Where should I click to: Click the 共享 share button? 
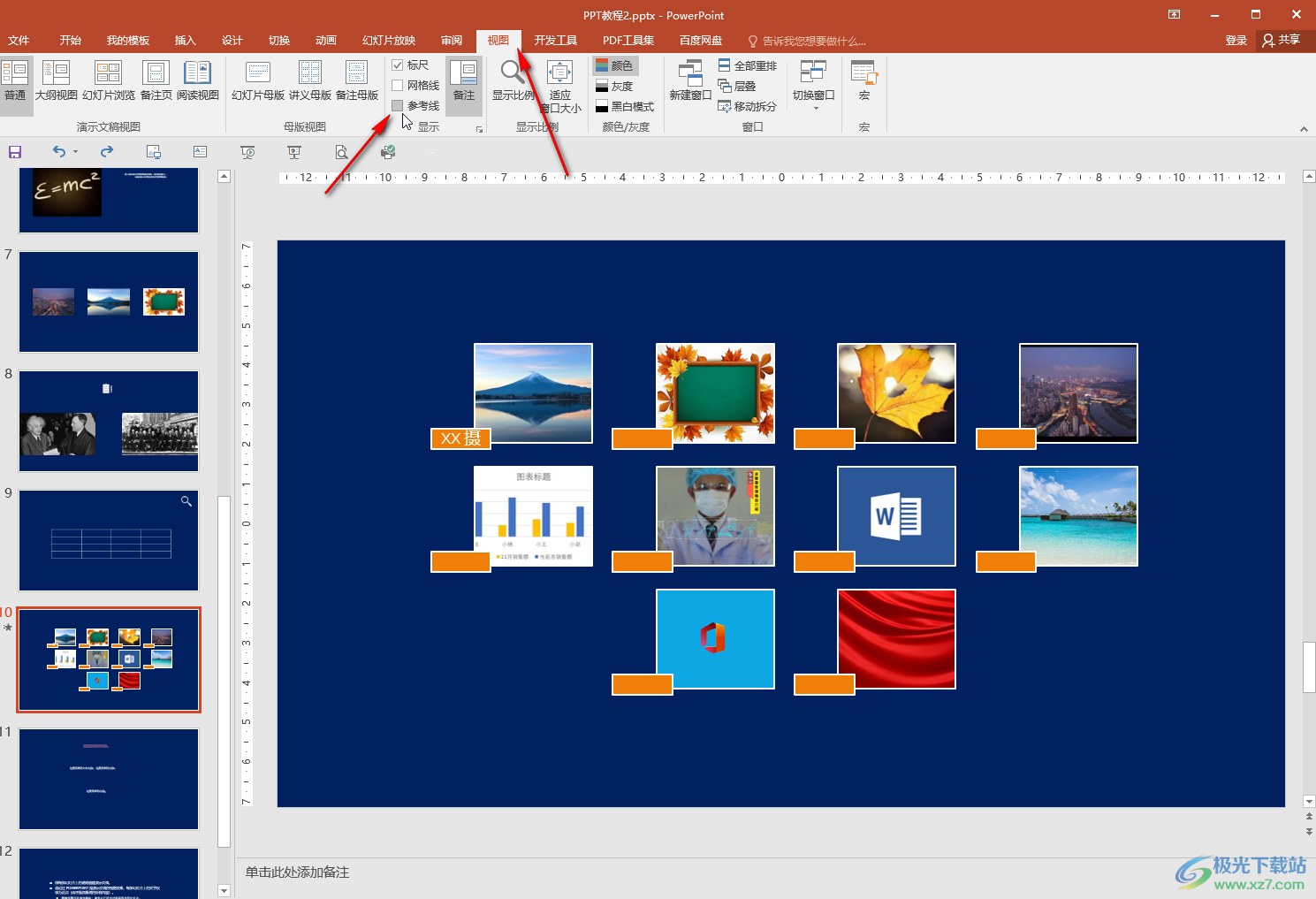pos(1282,41)
